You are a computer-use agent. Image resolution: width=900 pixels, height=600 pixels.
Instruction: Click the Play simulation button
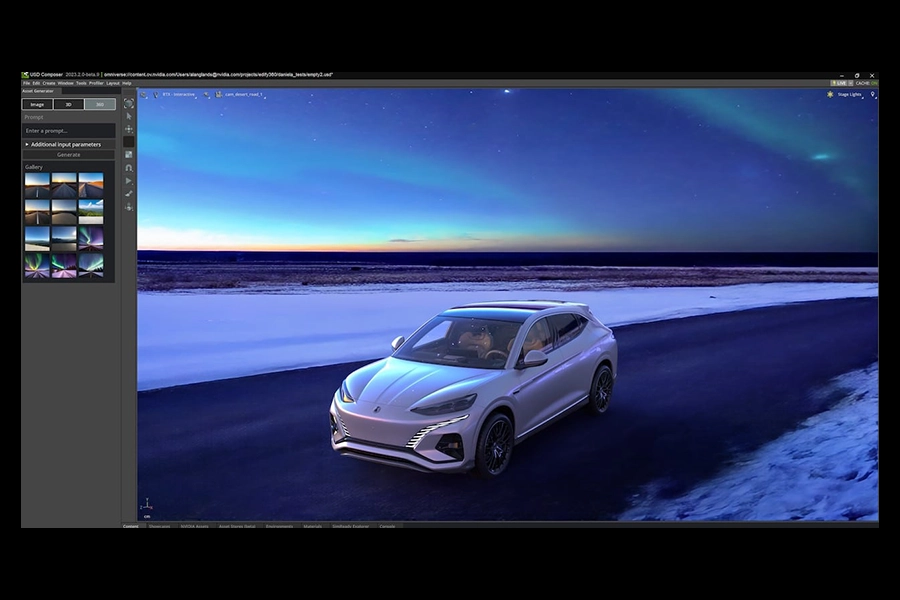click(129, 181)
